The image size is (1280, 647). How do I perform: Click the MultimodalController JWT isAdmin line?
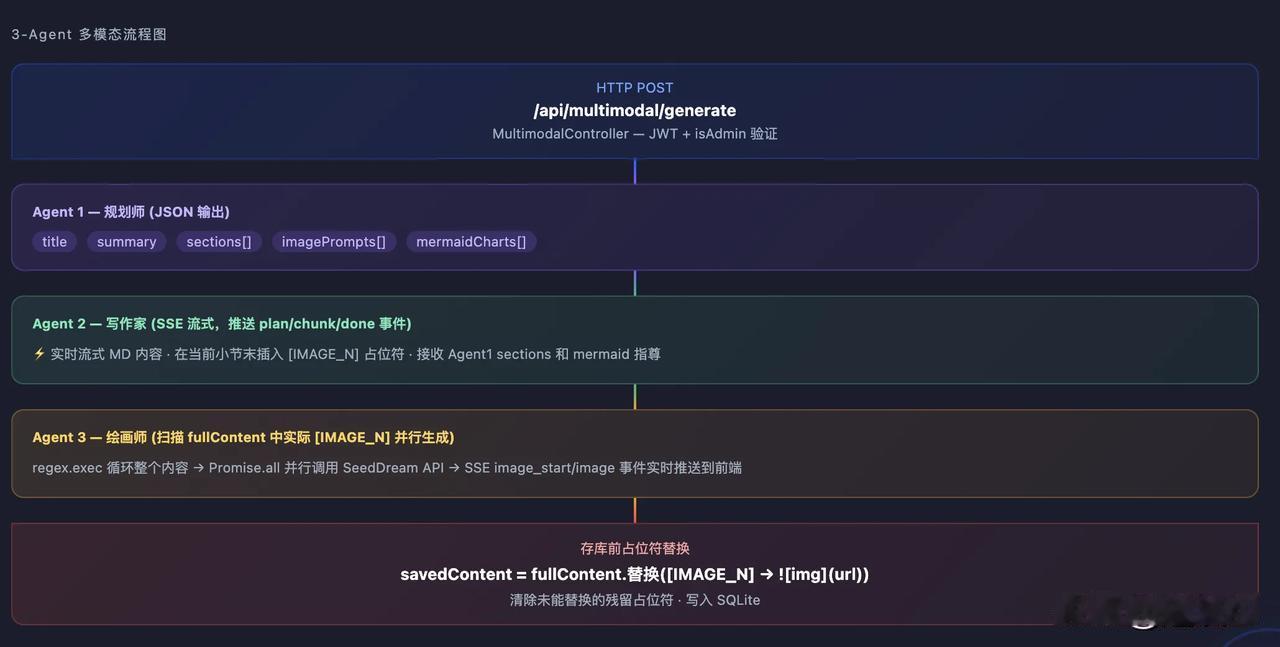point(635,133)
